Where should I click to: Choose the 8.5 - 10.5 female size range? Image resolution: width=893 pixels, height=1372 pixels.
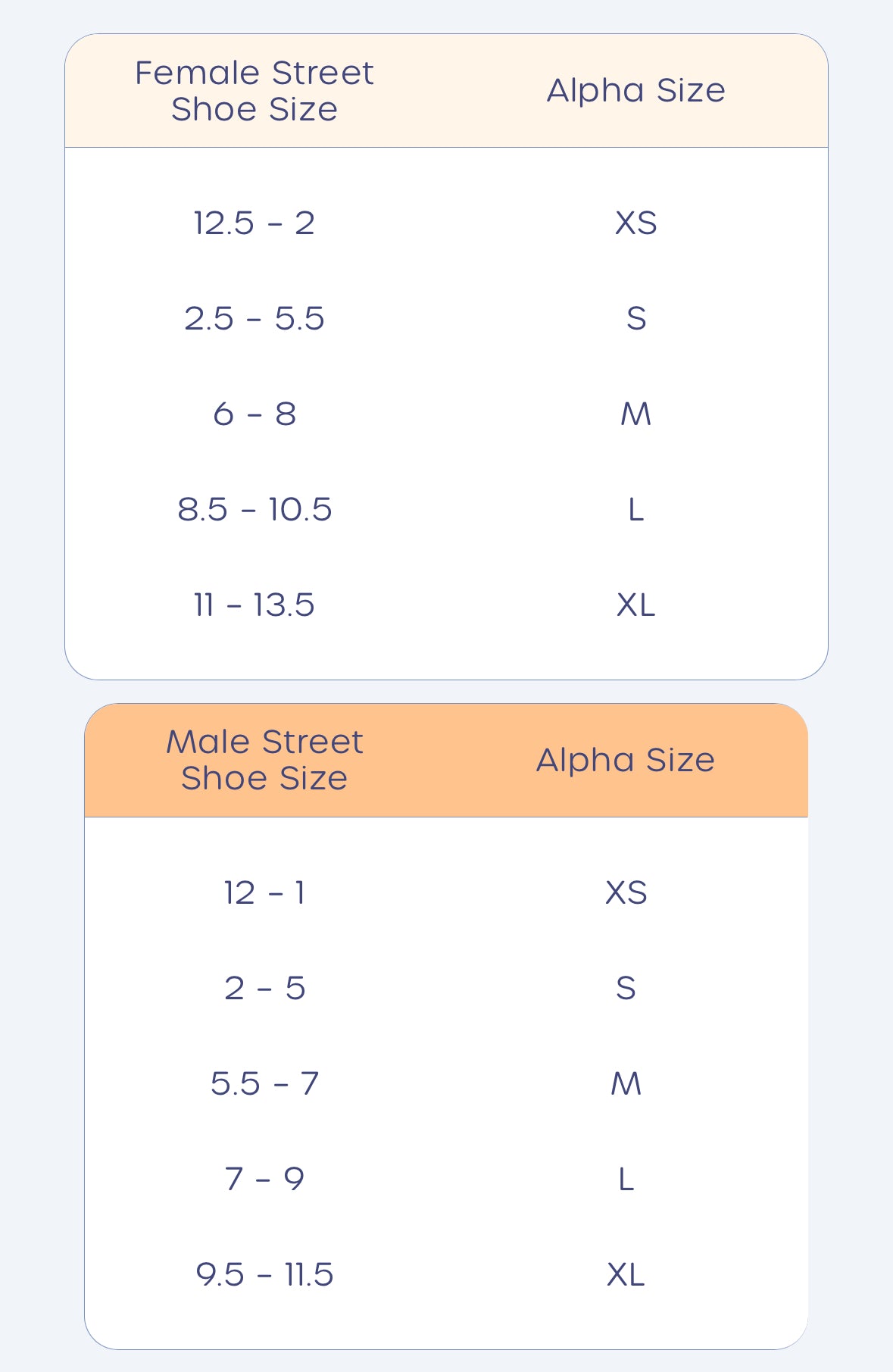254,509
